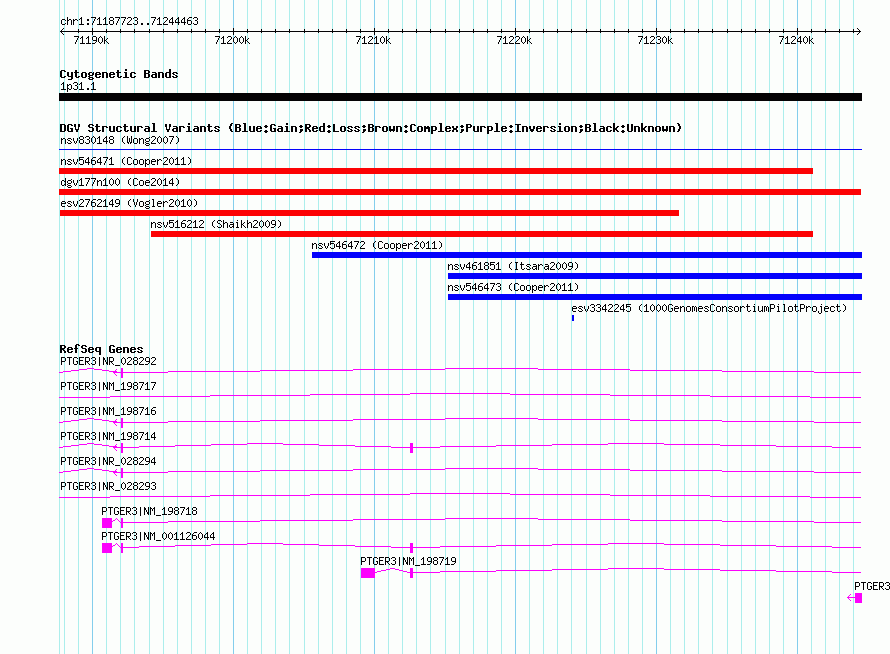Click the nsv830148 (Wong2007) variant label
890x654 pixels.
coord(120,140)
